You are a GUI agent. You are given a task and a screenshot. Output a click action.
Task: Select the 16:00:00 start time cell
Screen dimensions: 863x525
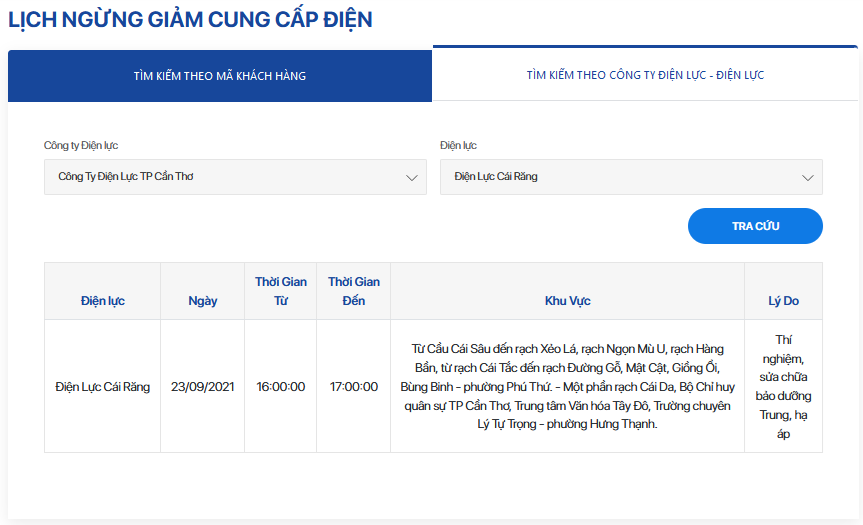(x=281, y=386)
